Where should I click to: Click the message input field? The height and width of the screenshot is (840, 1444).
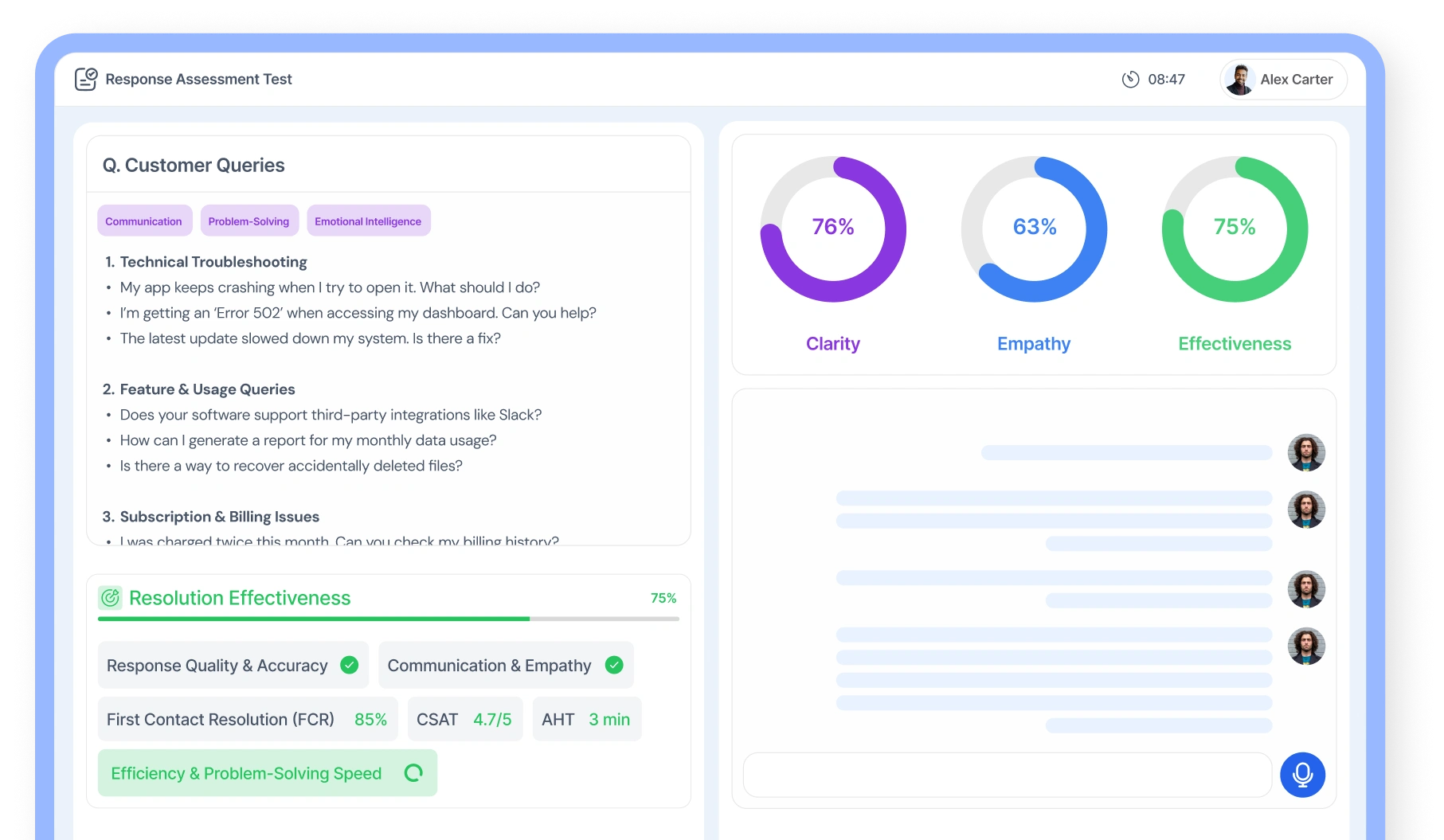[1007, 775]
